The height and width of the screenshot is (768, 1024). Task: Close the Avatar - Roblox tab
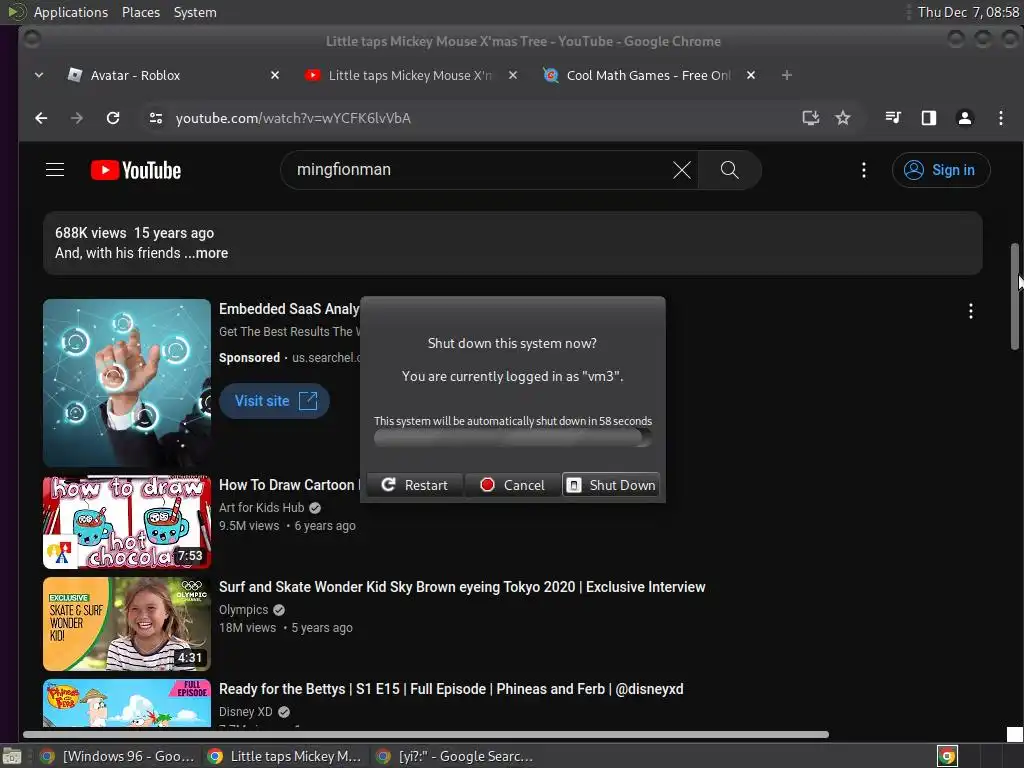[x=275, y=75]
